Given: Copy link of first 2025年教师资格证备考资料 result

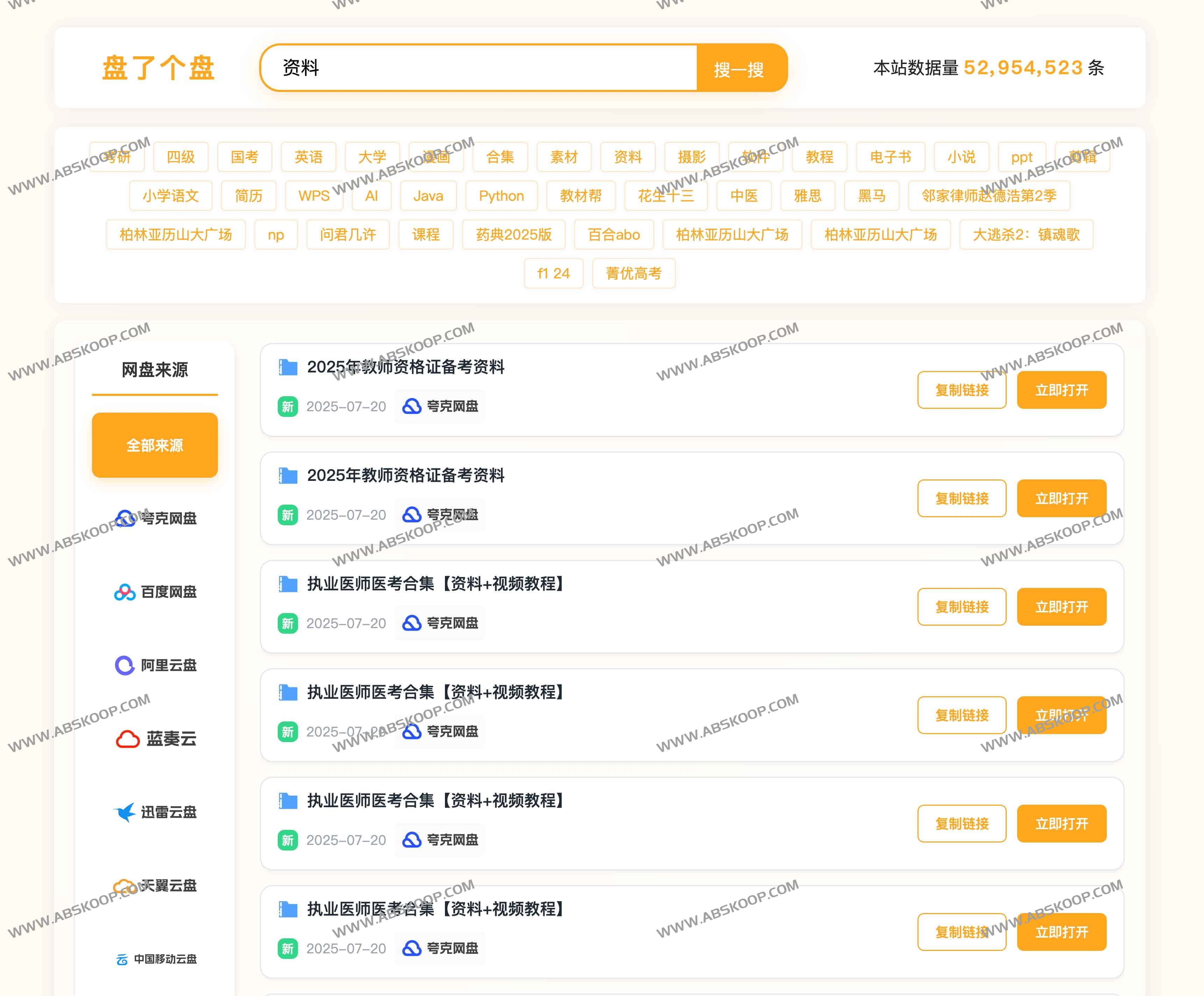Looking at the screenshot, I should (x=962, y=390).
